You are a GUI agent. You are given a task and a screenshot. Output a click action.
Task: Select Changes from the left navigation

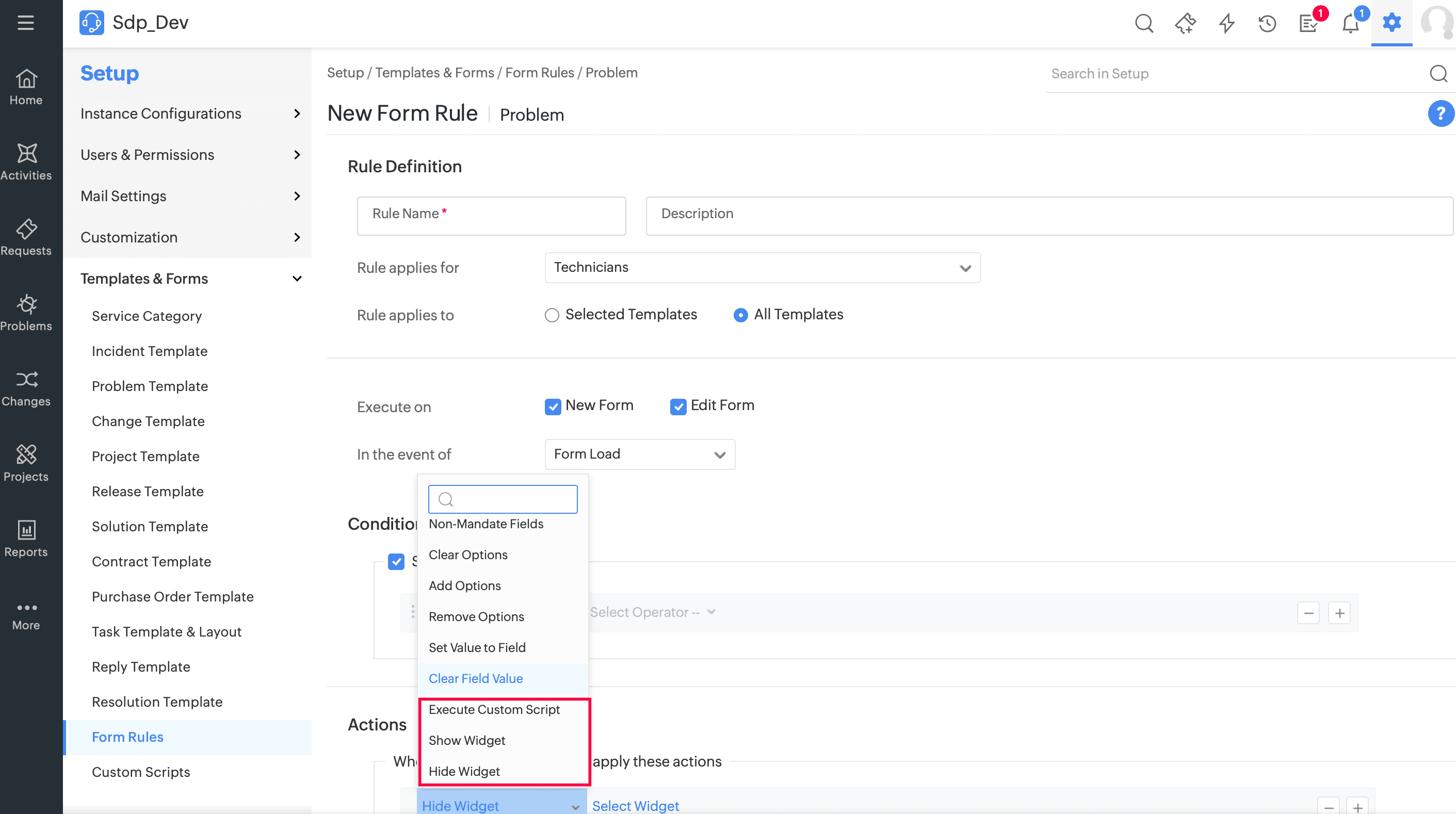point(26,388)
